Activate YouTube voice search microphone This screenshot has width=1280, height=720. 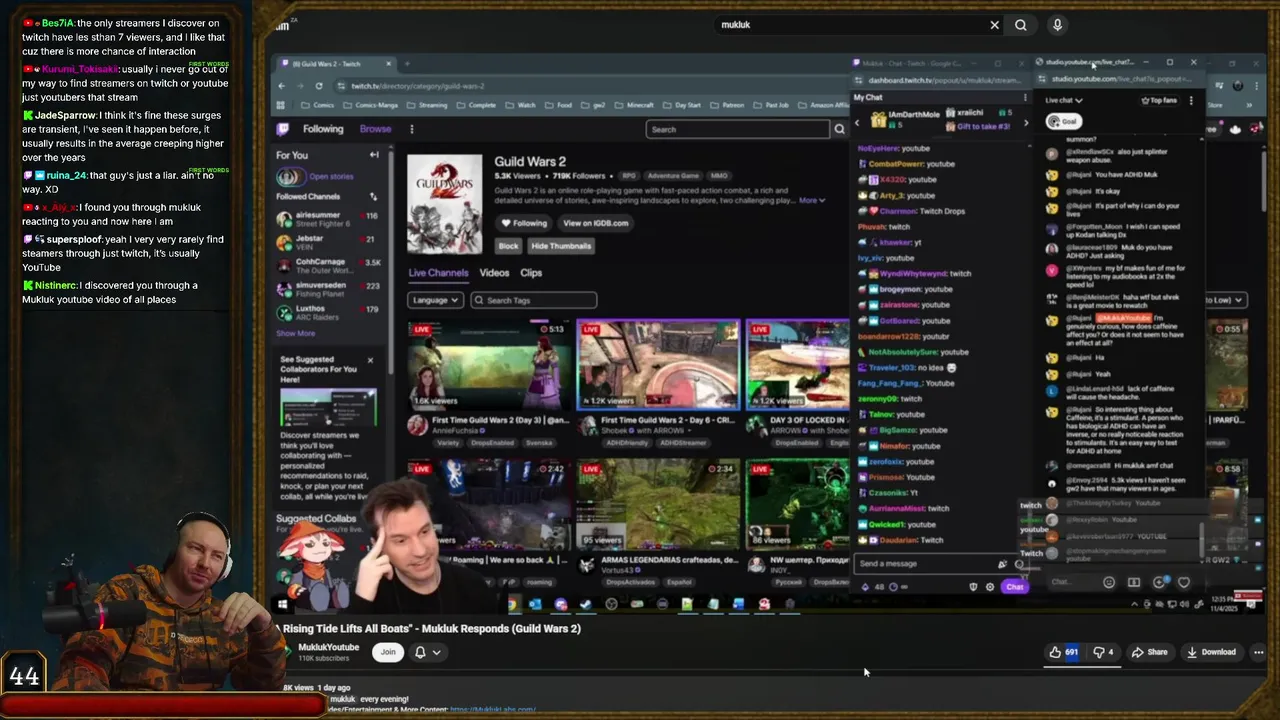[1057, 25]
